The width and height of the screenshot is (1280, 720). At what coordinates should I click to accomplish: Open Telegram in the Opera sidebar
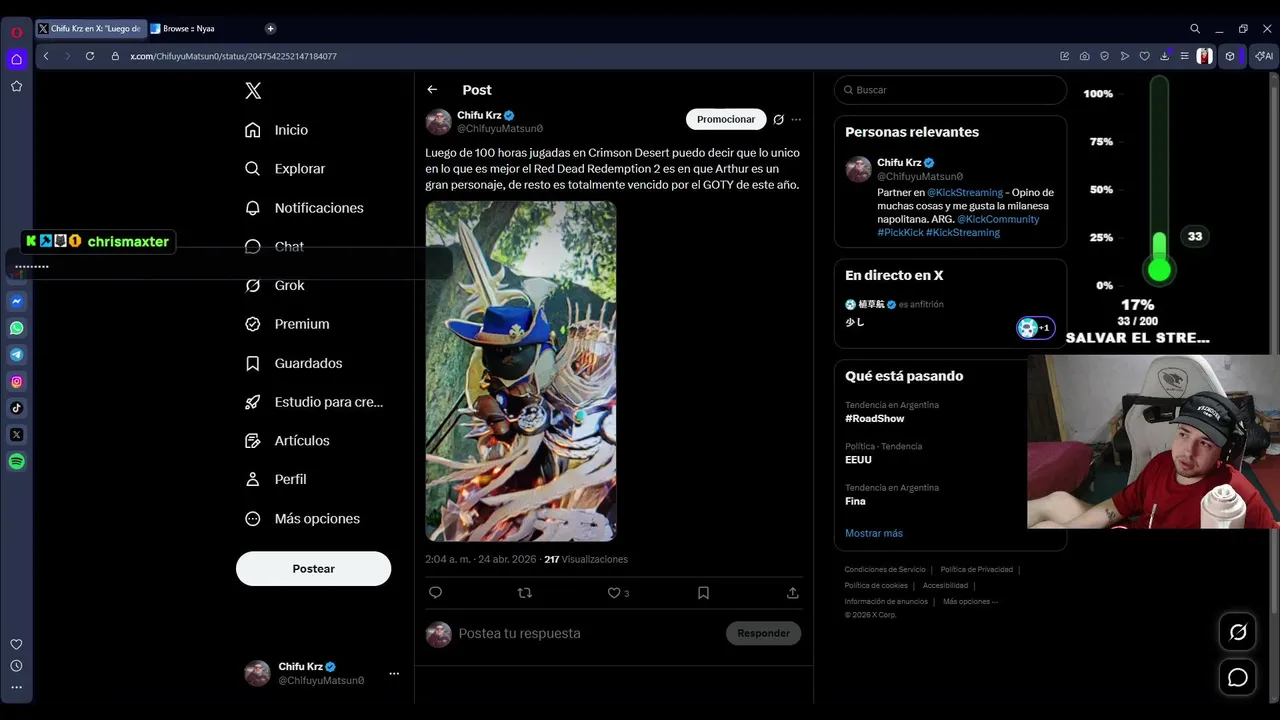[16, 354]
